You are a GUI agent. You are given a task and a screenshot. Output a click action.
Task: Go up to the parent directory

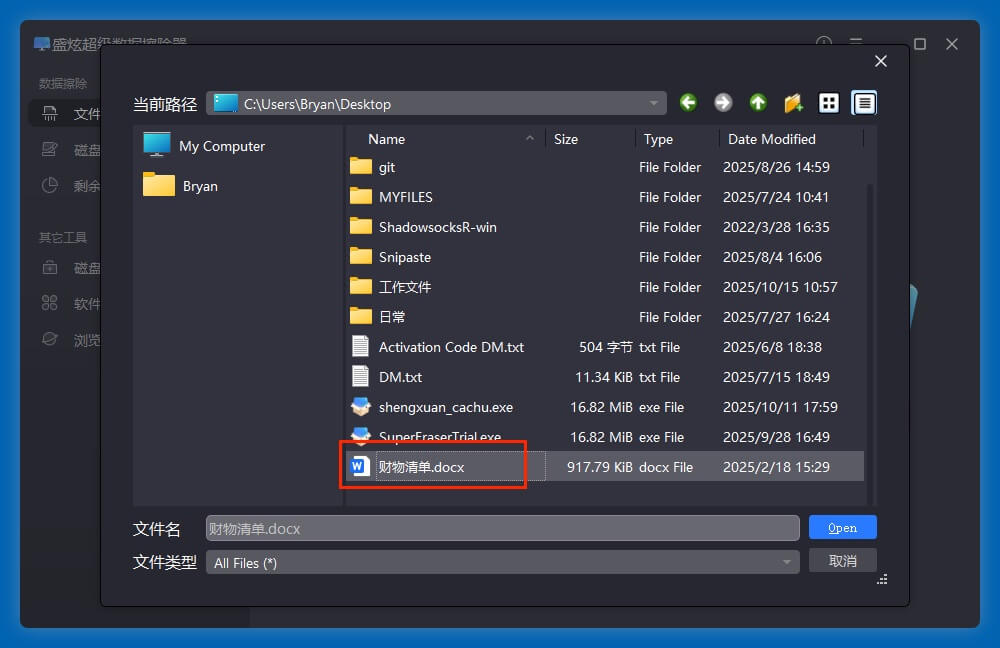coord(758,103)
